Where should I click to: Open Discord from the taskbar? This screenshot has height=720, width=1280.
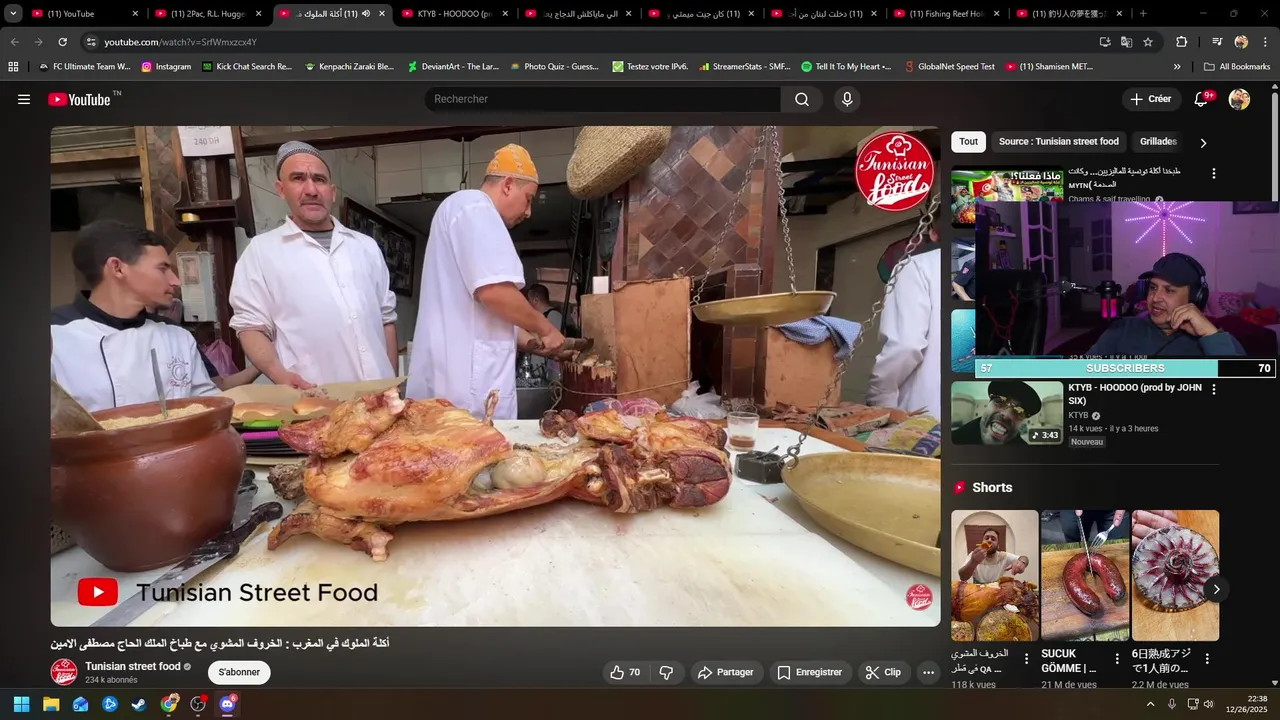tap(227, 704)
